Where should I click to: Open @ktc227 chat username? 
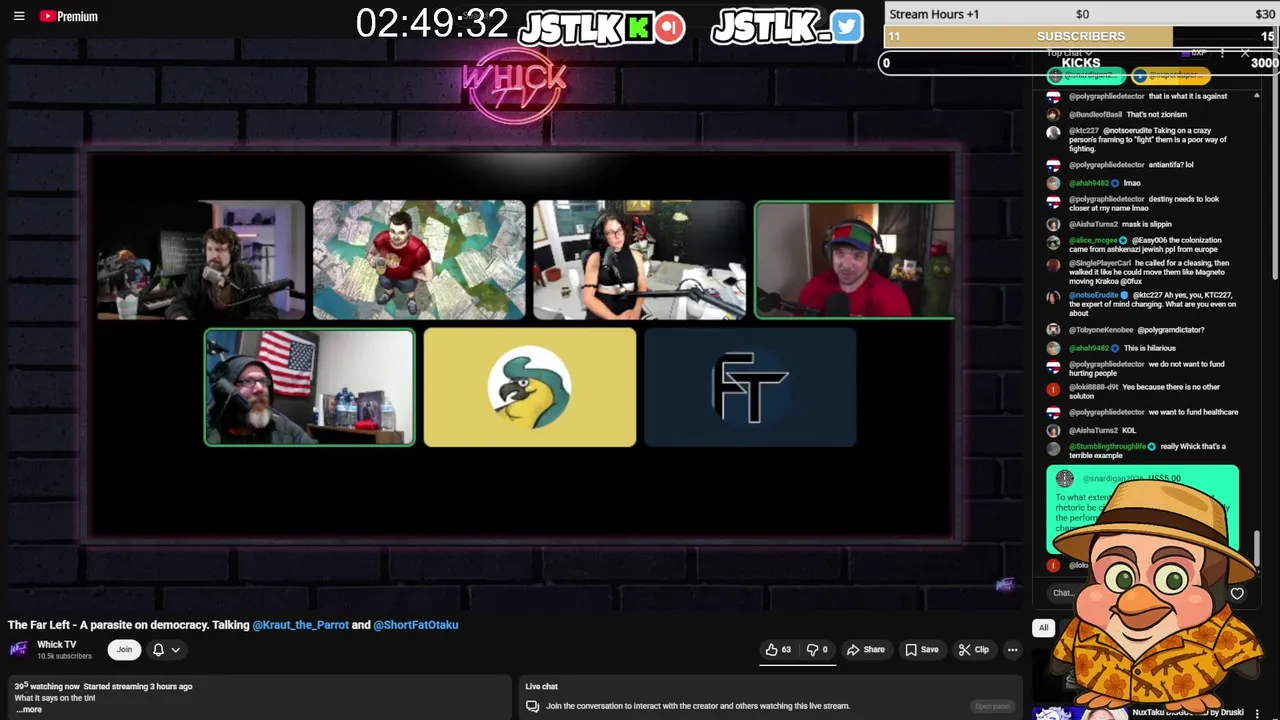click(x=1084, y=131)
